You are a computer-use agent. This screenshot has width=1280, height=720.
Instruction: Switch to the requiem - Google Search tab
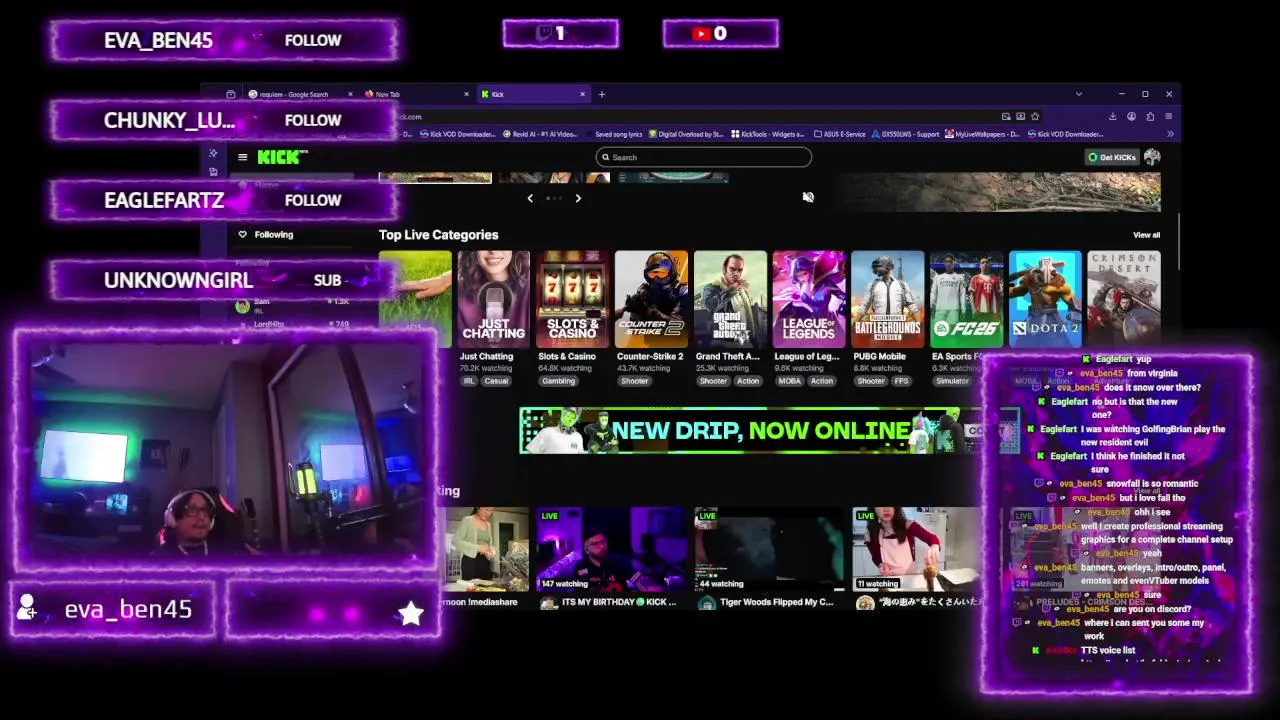tap(293, 94)
